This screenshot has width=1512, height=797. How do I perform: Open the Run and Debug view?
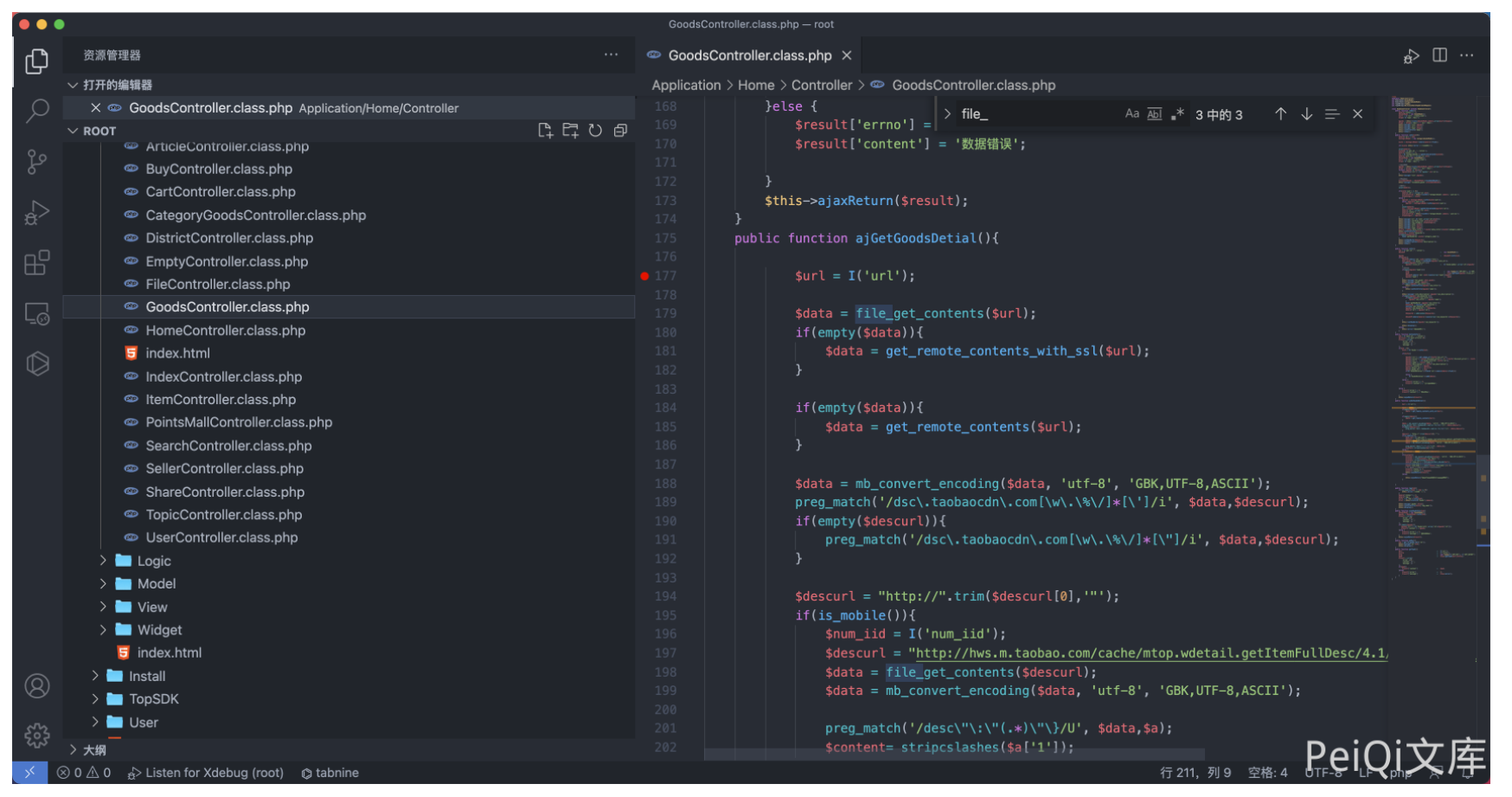click(x=36, y=212)
